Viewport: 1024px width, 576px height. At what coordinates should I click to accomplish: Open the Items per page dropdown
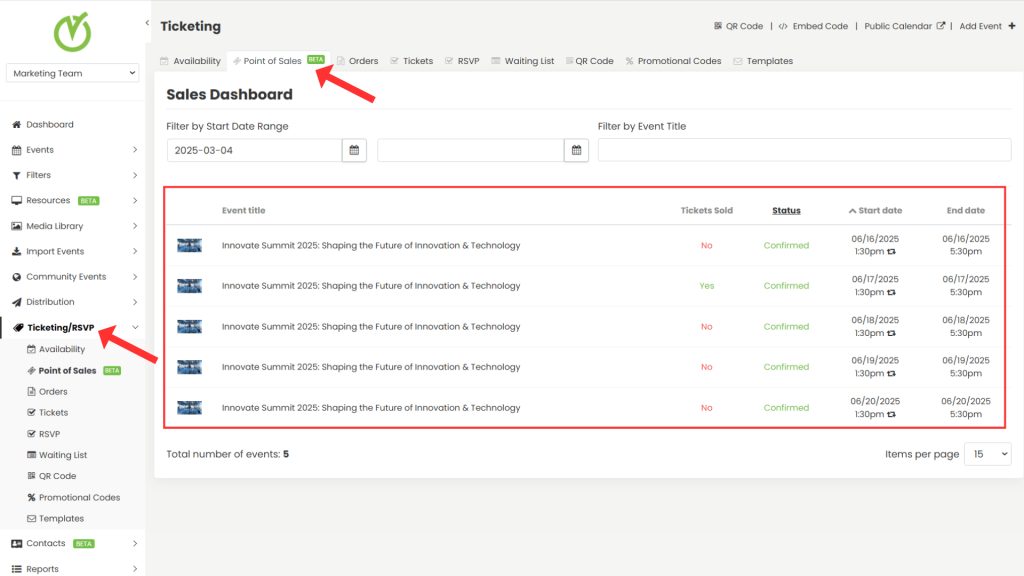click(987, 453)
